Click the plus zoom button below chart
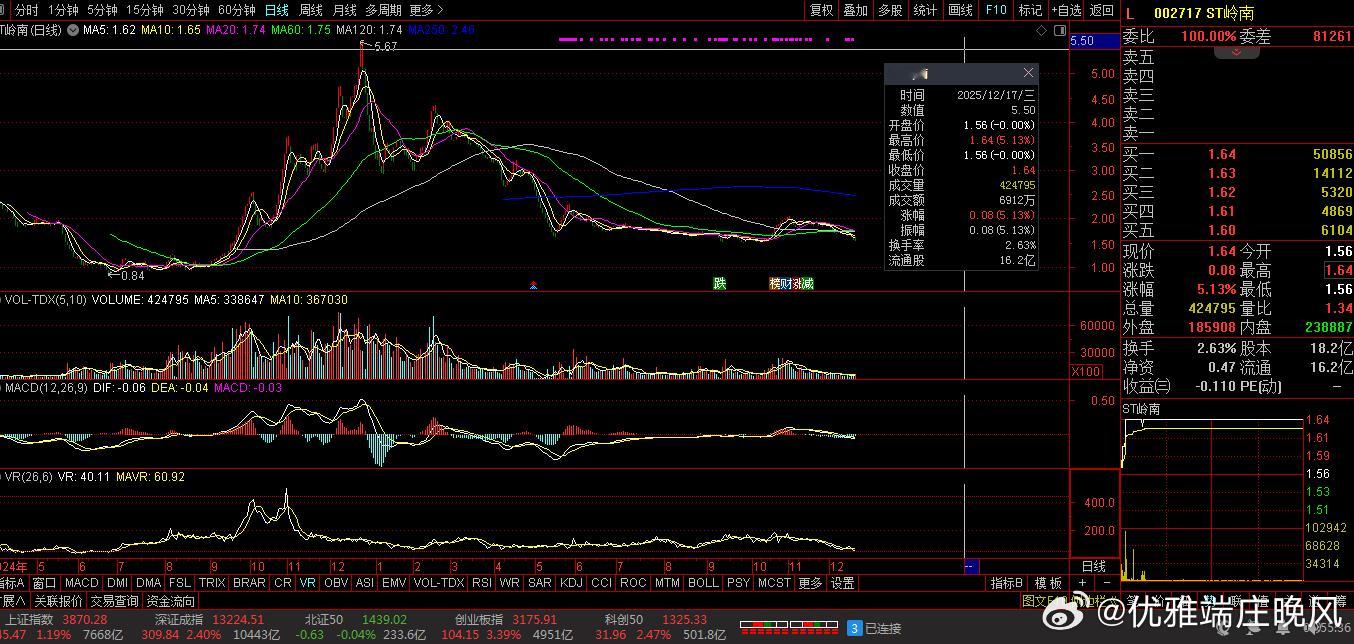This screenshot has height=644, width=1354. coord(1082,583)
